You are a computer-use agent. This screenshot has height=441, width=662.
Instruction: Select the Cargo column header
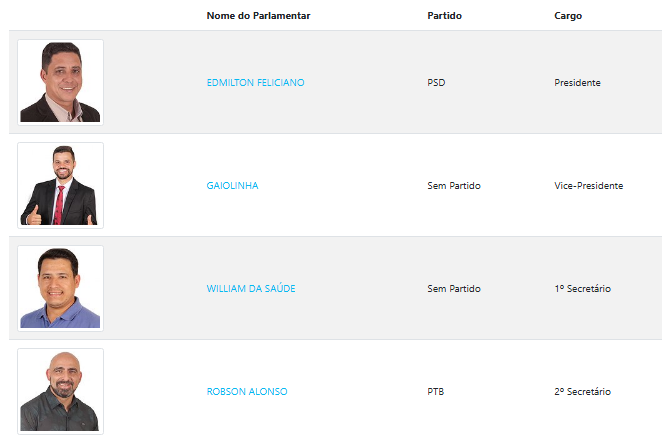coord(568,16)
